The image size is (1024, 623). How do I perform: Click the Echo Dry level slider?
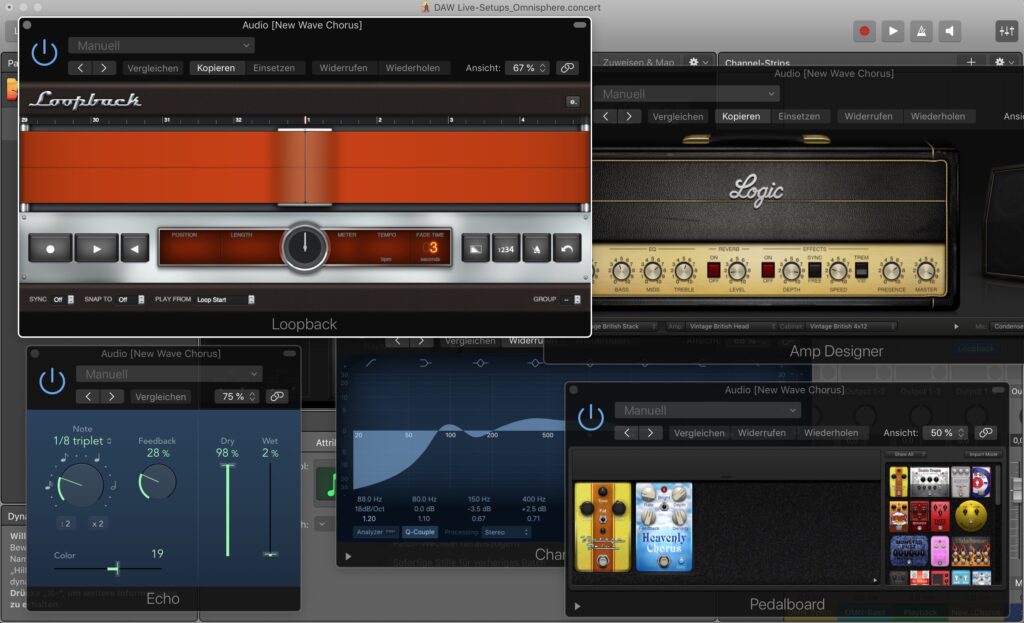coord(227,509)
